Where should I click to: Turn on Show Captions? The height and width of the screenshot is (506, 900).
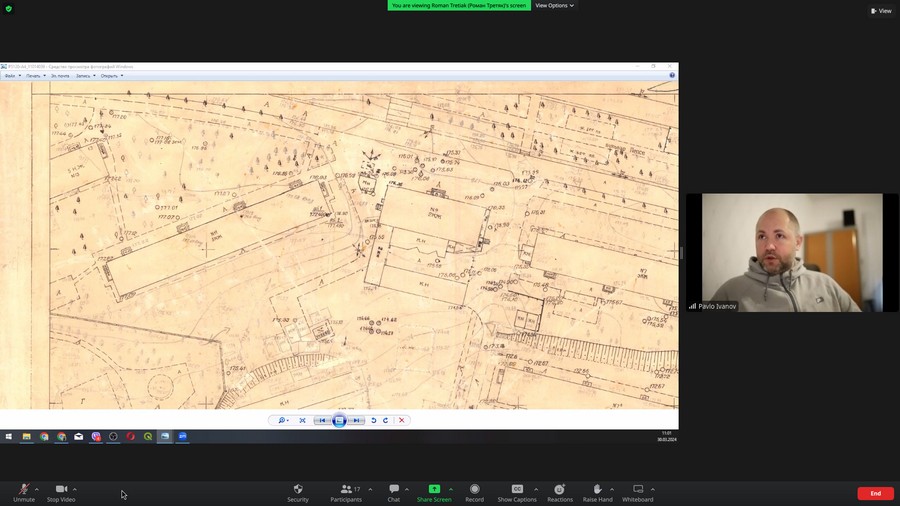coord(517,493)
